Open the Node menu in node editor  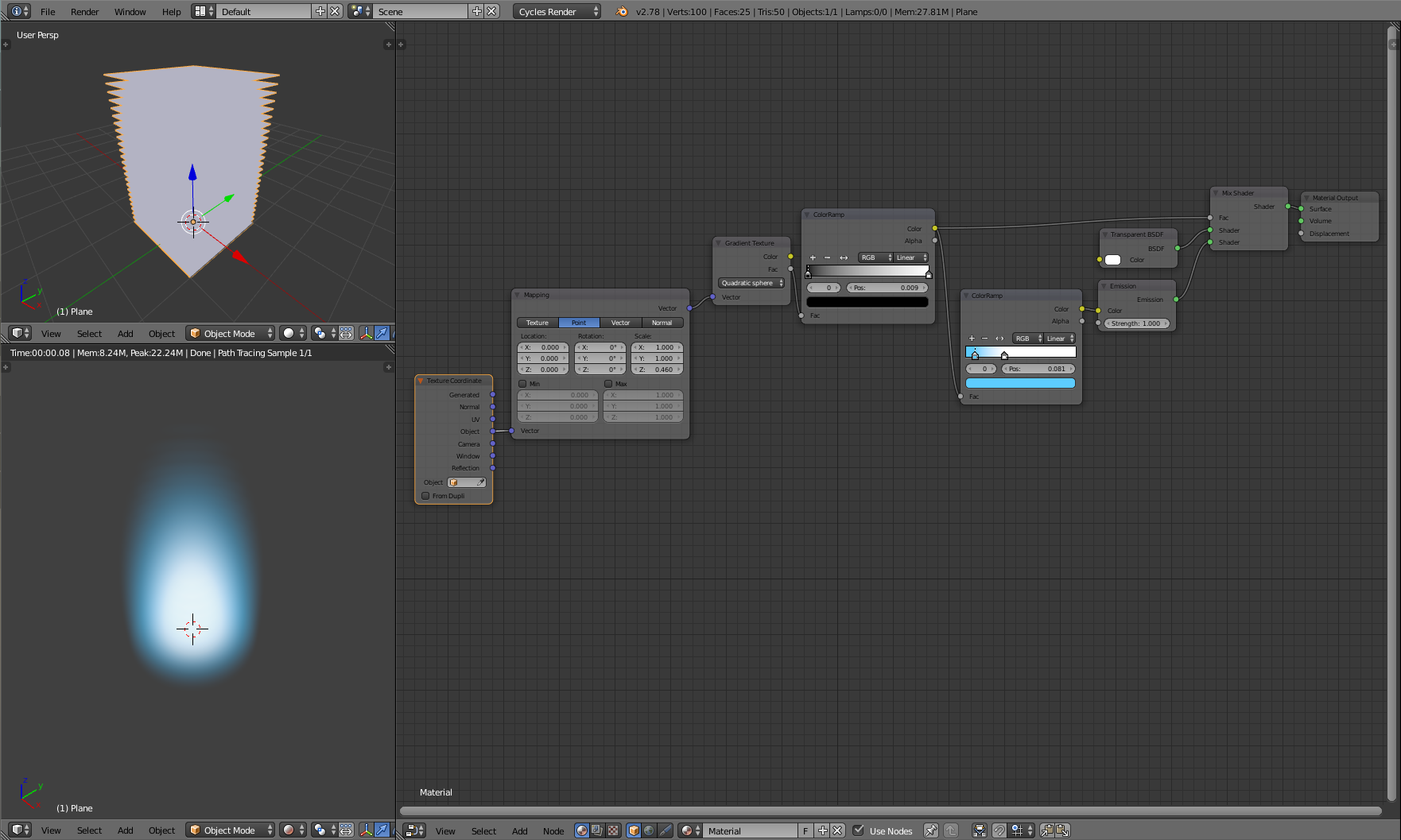[x=553, y=830]
